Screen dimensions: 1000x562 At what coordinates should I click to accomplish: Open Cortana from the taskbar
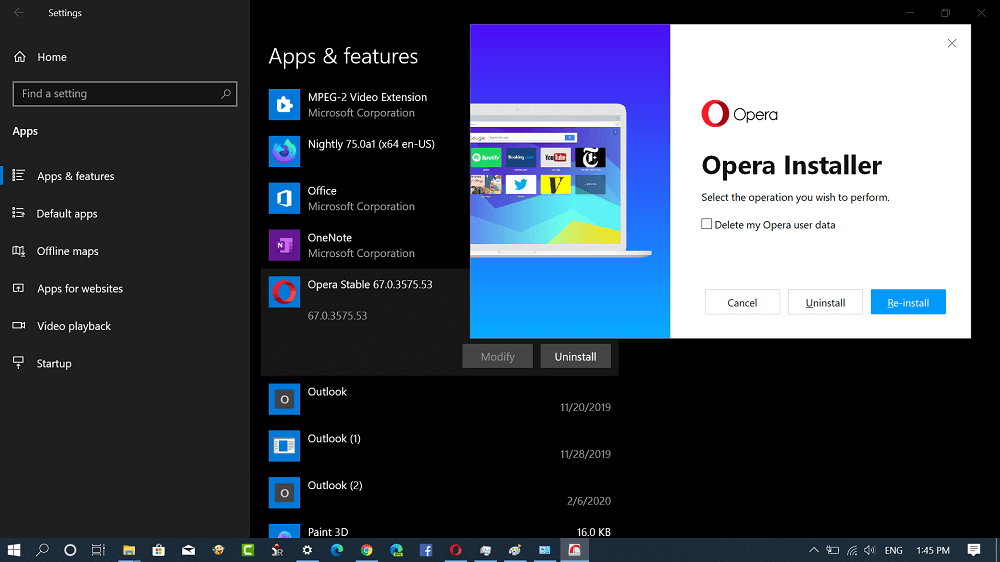tap(70, 550)
